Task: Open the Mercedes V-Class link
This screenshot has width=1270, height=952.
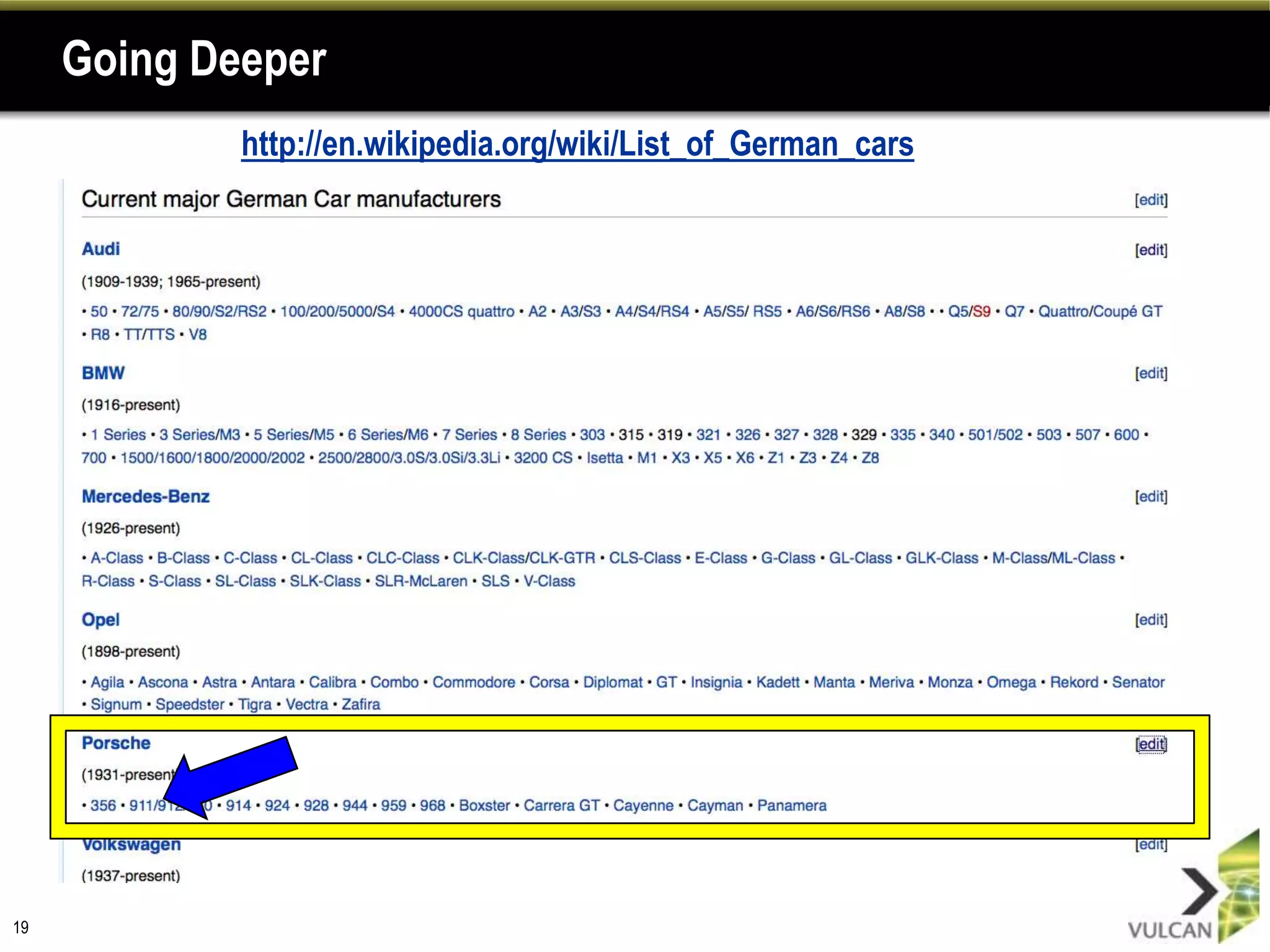Action: (x=549, y=581)
